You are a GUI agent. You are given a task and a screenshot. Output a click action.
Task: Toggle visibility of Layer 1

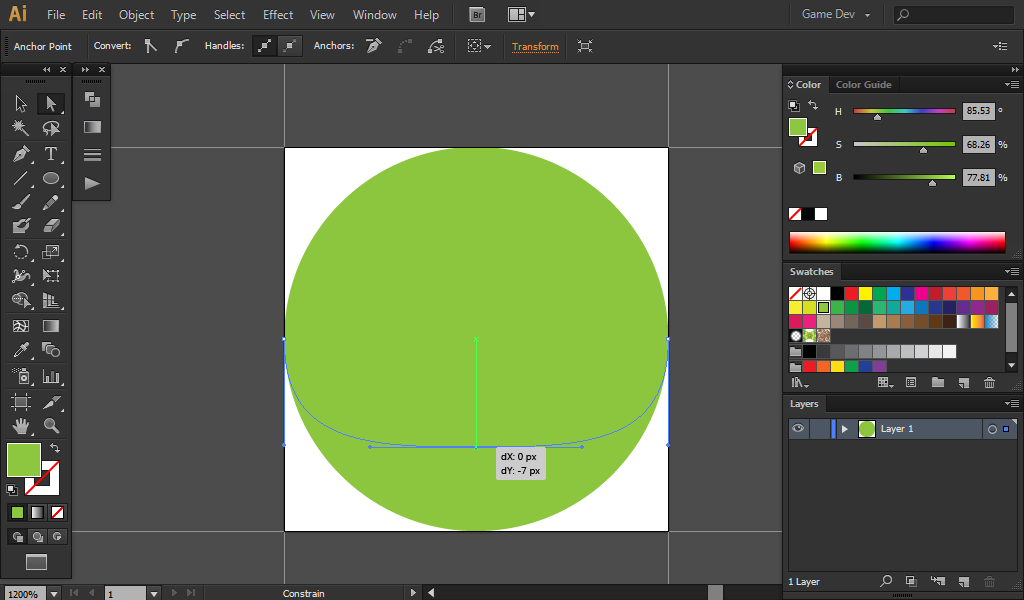pos(798,429)
